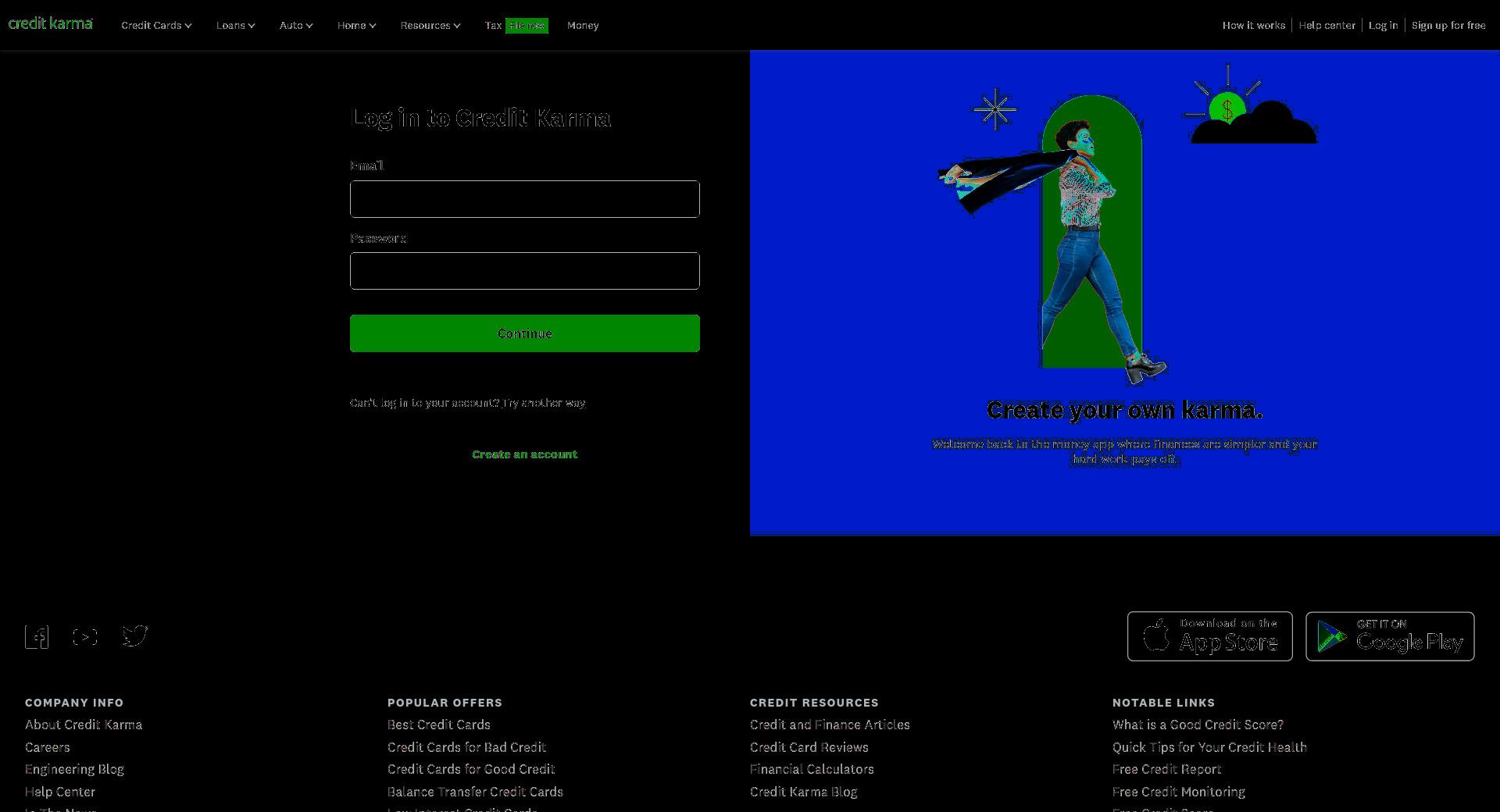Click Create an account link

pos(525,454)
